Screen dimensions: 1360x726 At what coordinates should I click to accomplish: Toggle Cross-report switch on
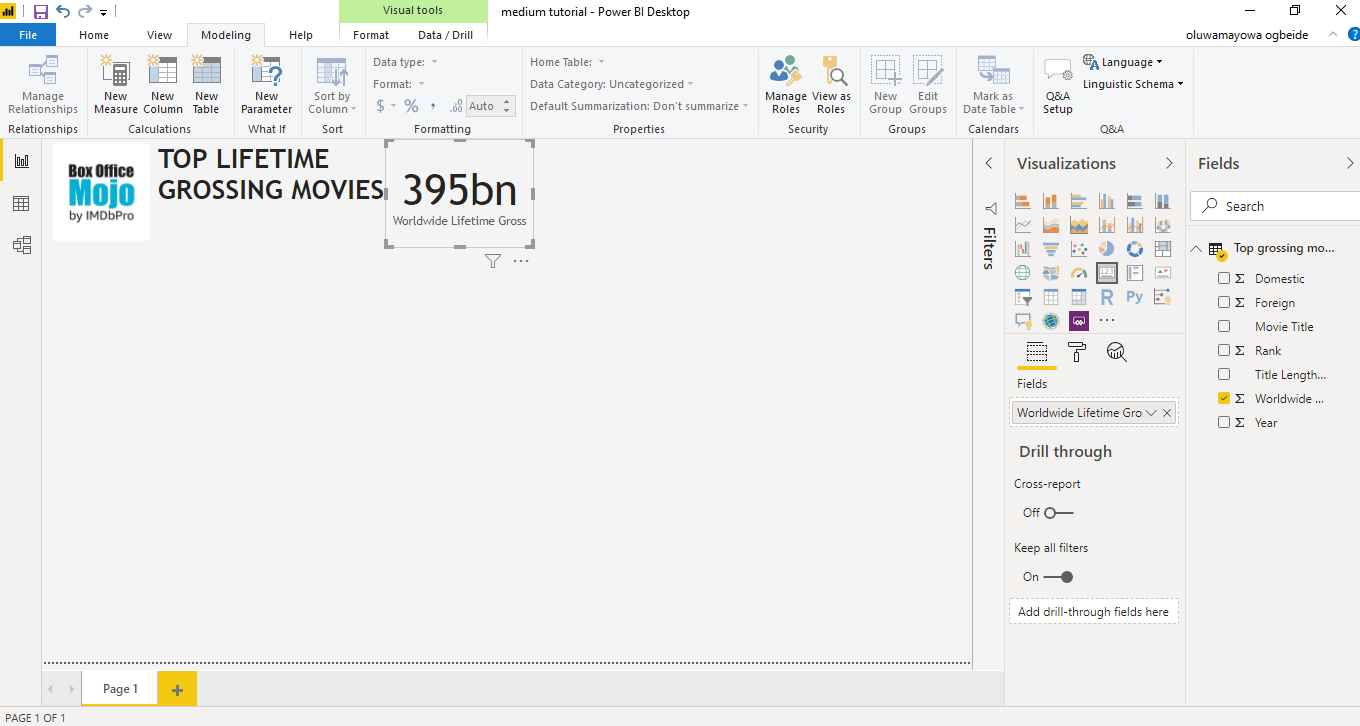[x=1058, y=513]
